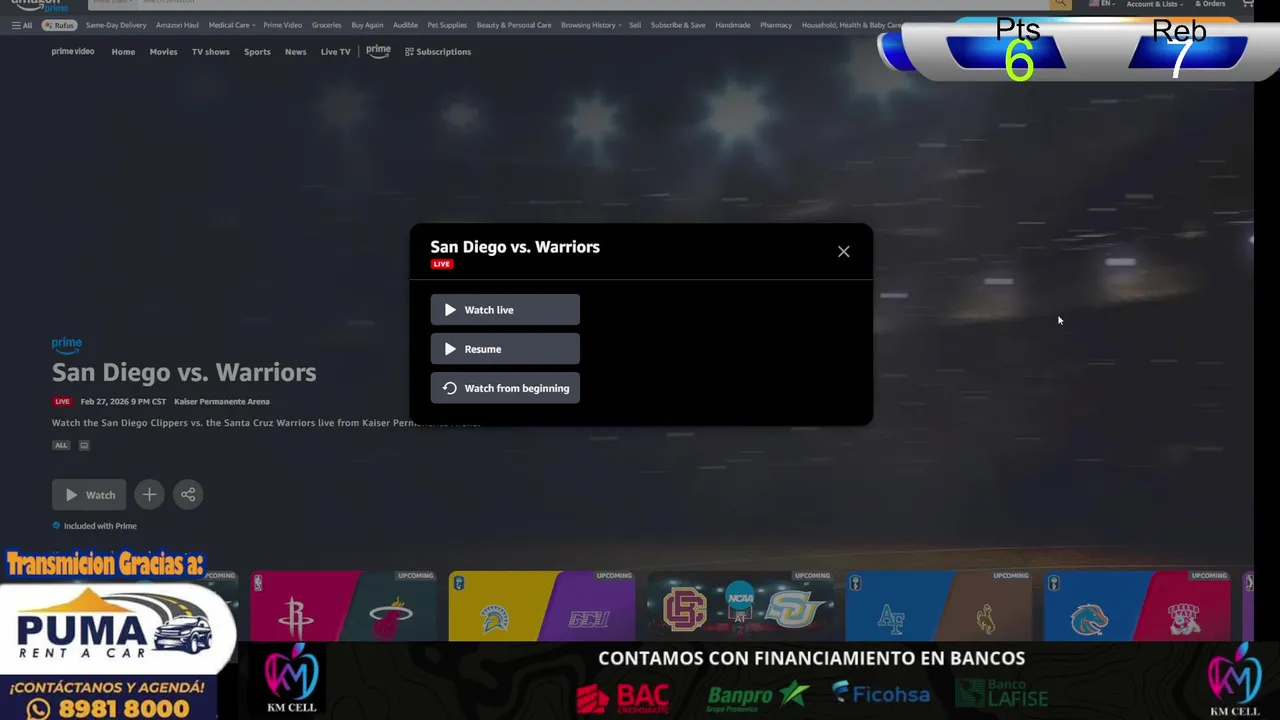Open the EN language selector
This screenshot has width=1280, height=720.
[x=1101, y=4]
